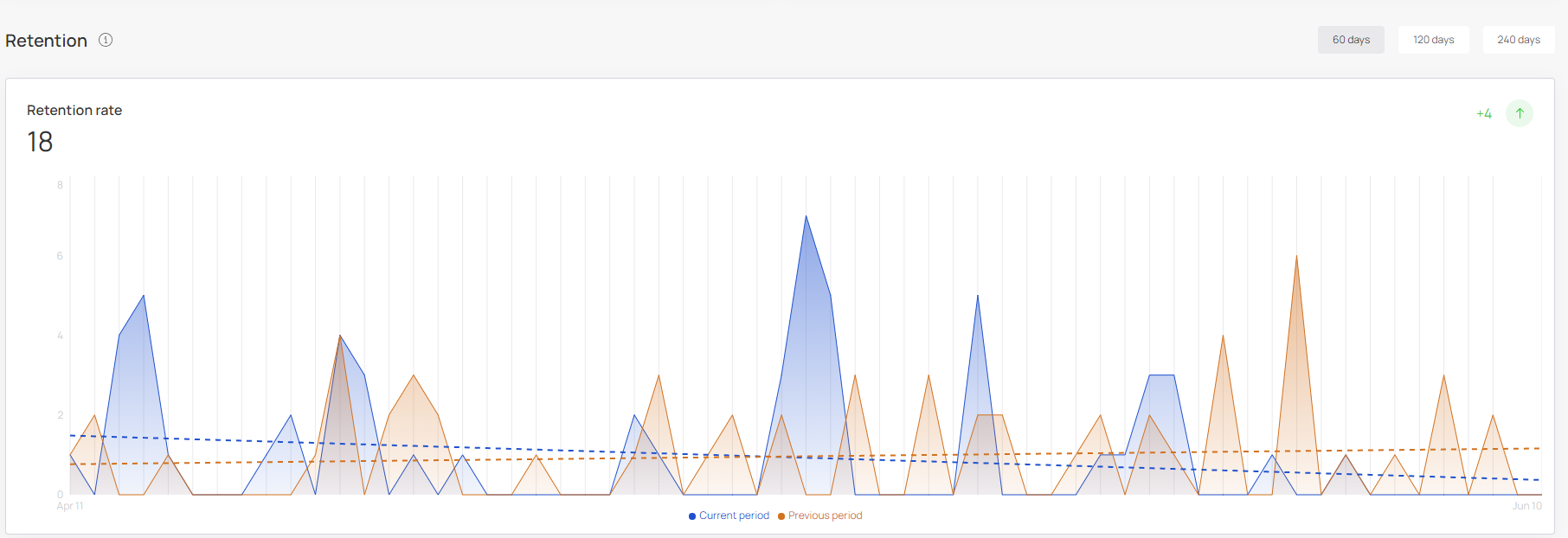Click the y-axis label 6
The width and height of the screenshot is (1568, 538).
pos(60,256)
